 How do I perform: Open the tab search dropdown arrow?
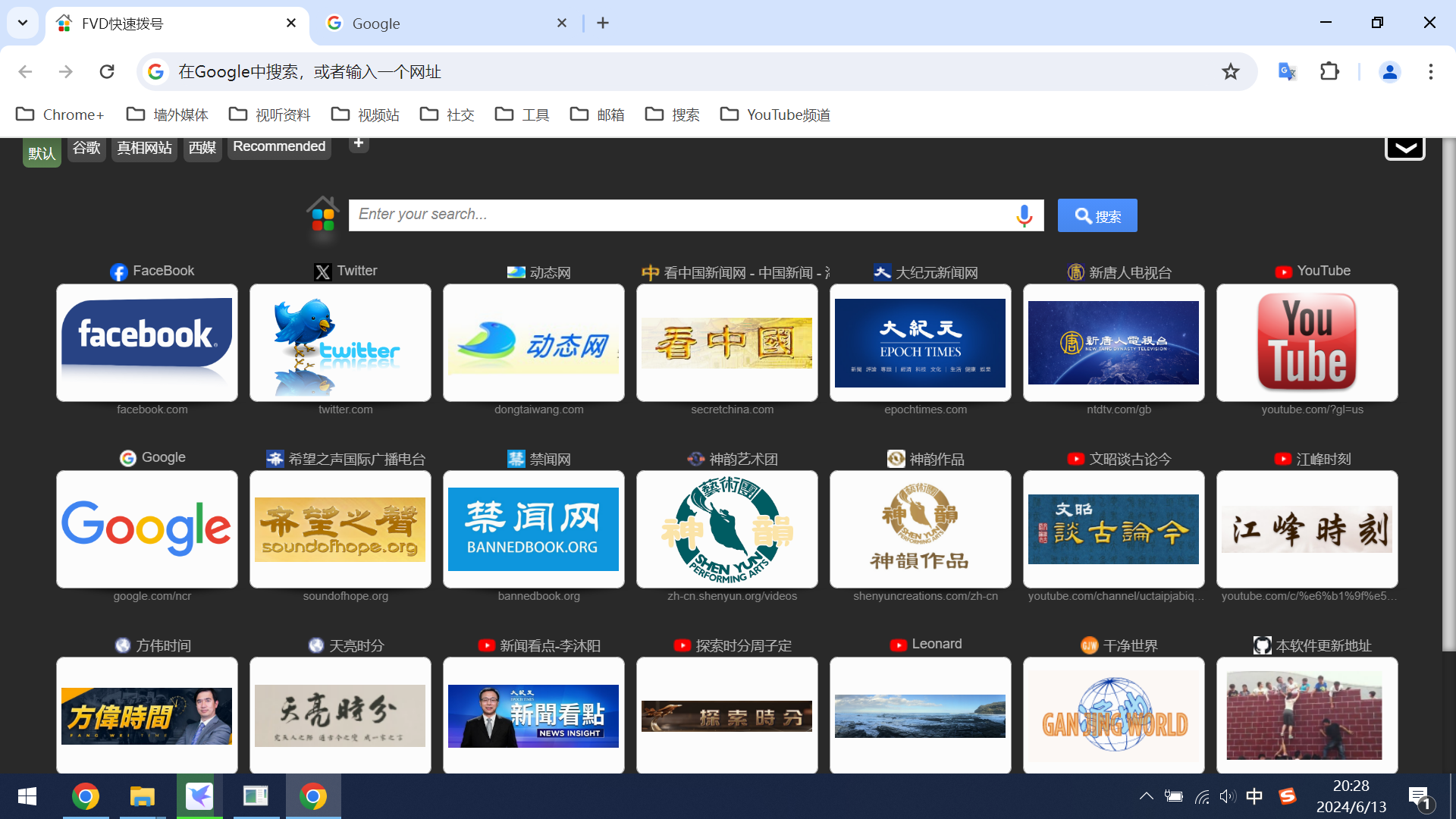pyautogui.click(x=23, y=23)
